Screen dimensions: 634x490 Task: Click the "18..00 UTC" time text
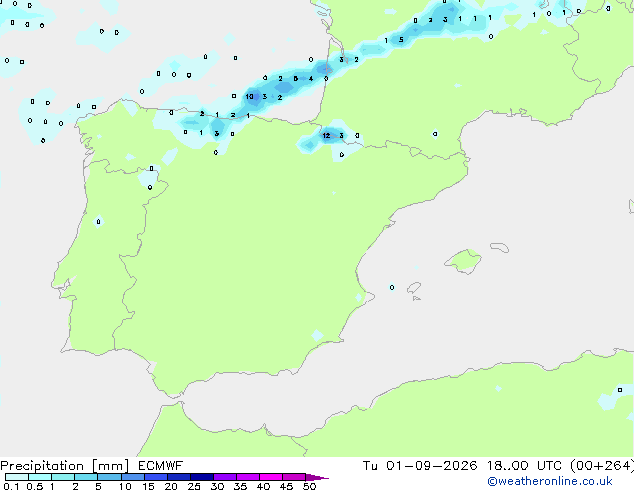[x=524, y=465]
